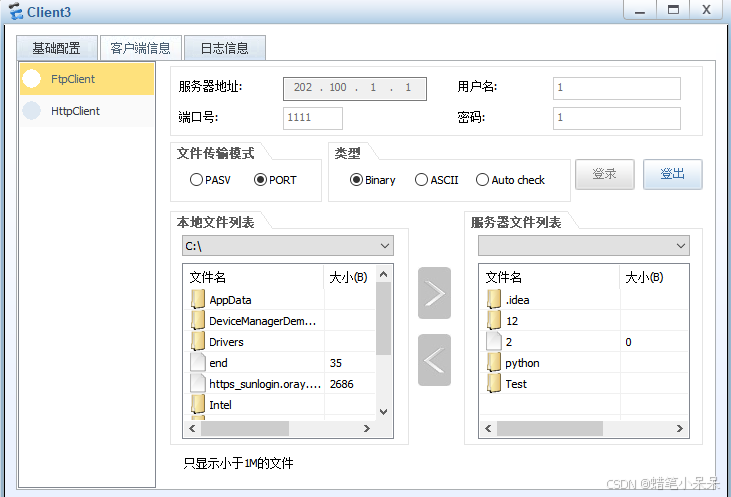This screenshot has width=731, height=497.
Task: Click the 登录 login button
Action: pos(605,174)
